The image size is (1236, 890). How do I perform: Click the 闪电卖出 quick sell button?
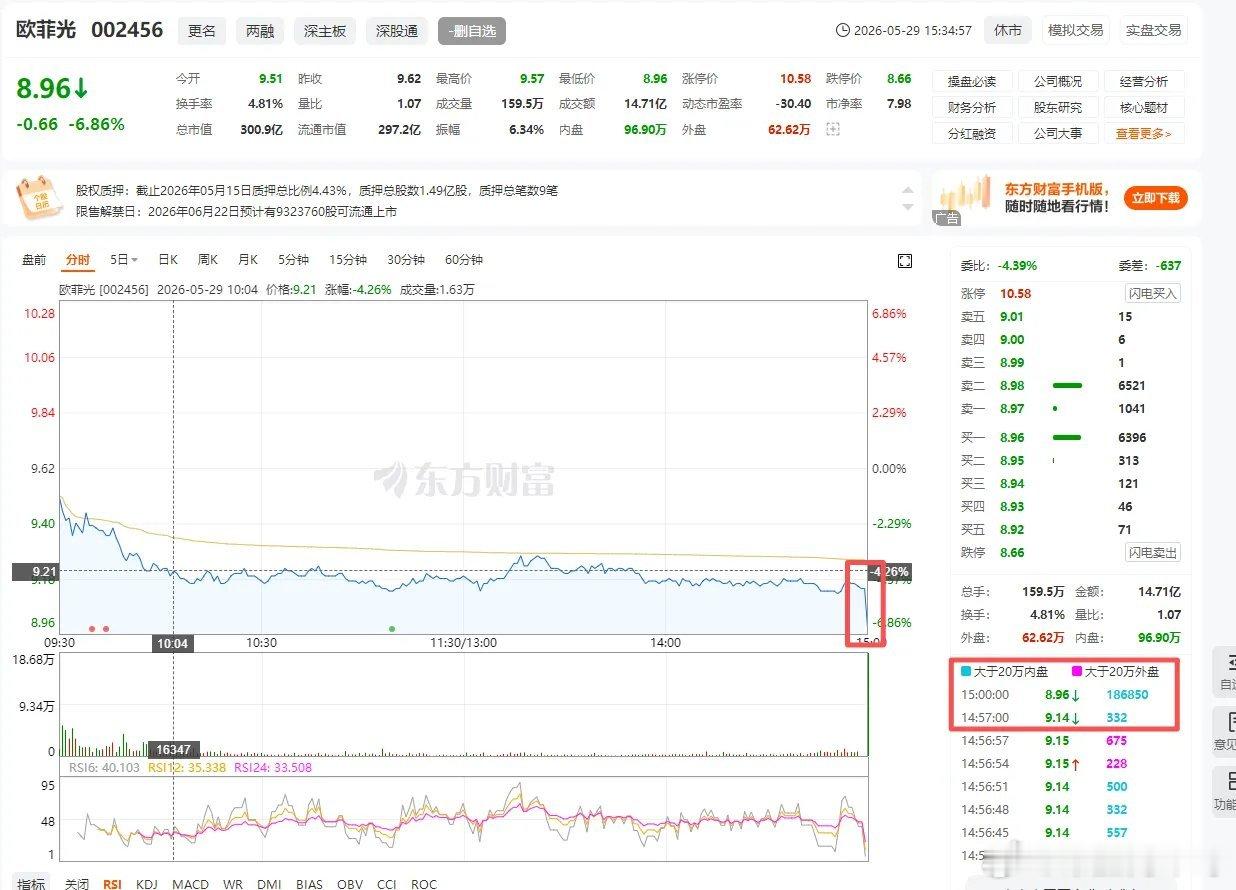pos(1153,553)
